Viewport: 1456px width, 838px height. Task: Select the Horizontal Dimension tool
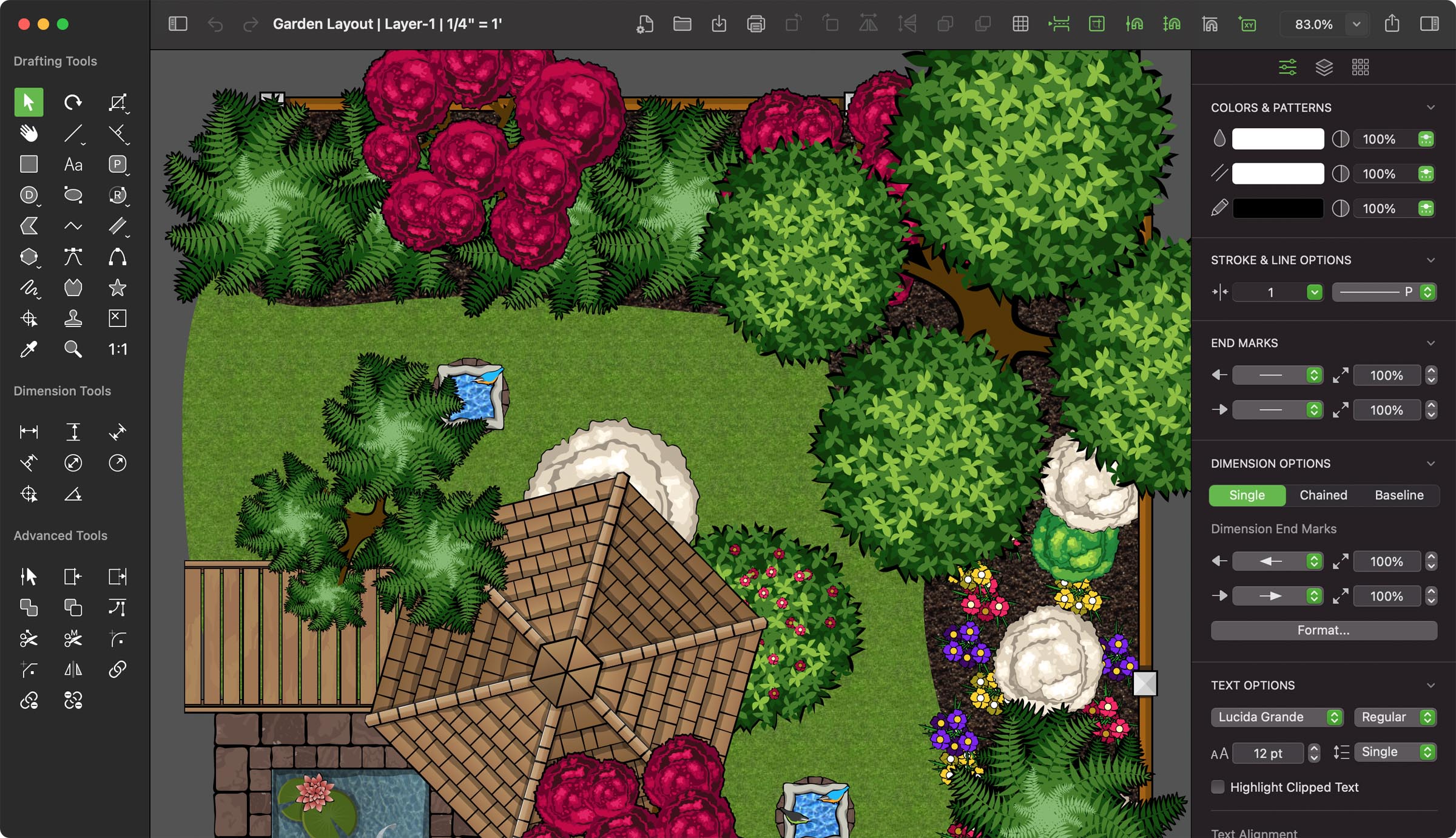point(29,432)
